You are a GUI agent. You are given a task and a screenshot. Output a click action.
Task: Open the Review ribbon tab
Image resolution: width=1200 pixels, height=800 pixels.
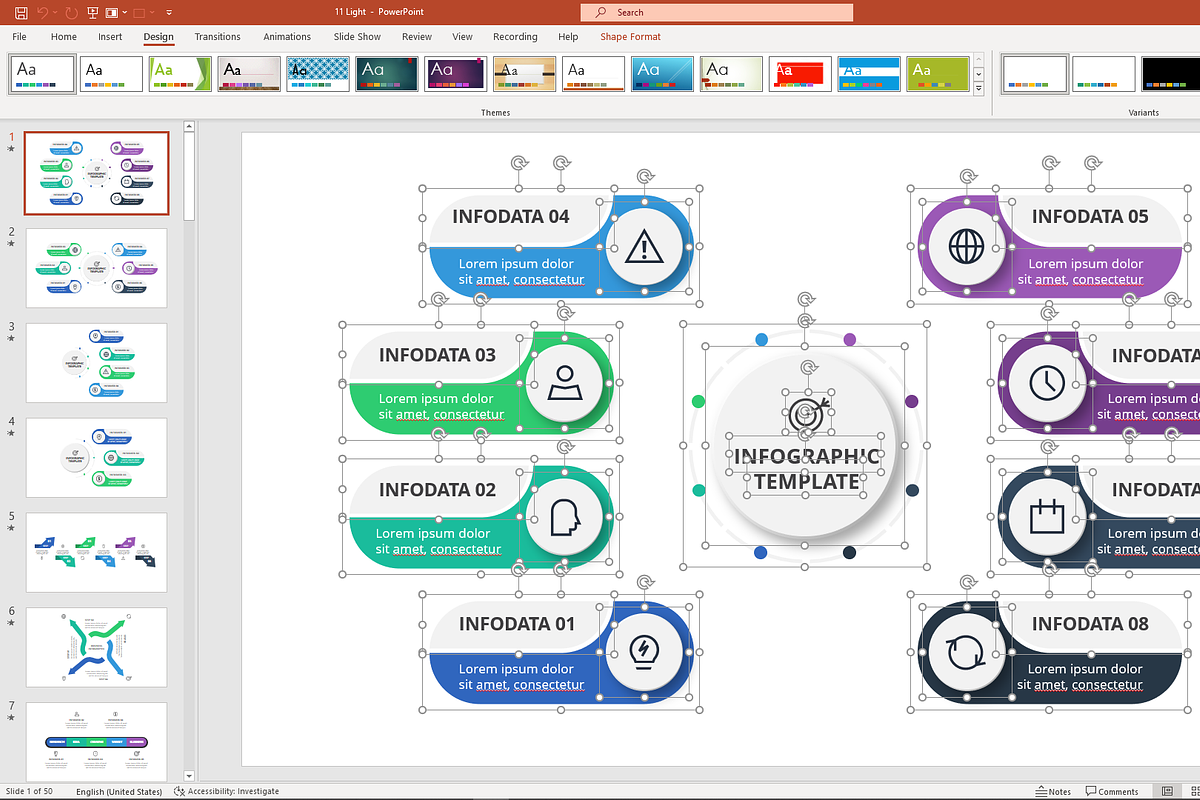click(x=417, y=37)
